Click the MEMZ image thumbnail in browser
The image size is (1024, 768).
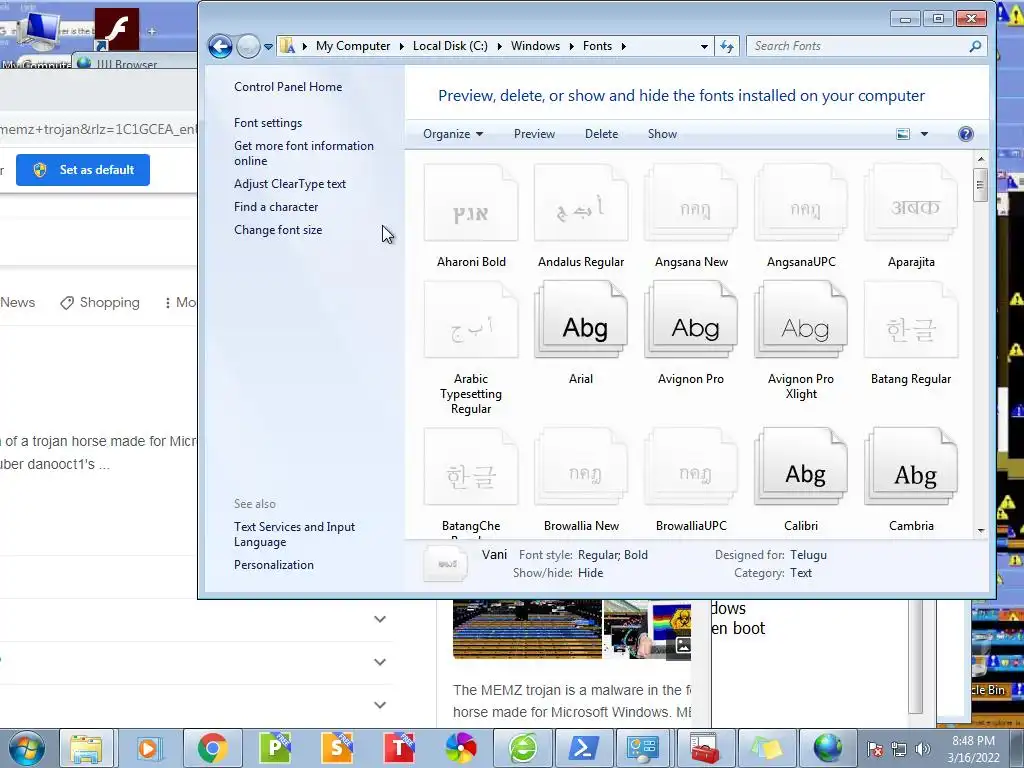[x=527, y=629]
